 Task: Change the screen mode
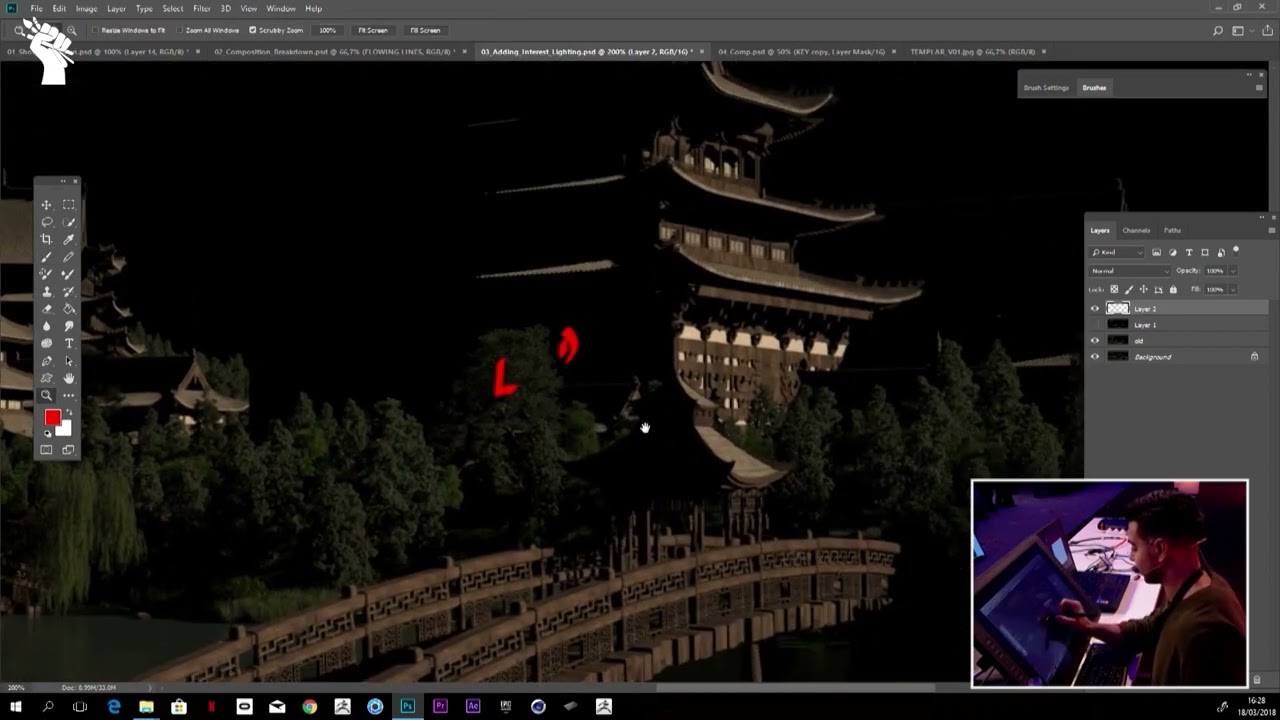coord(68,450)
